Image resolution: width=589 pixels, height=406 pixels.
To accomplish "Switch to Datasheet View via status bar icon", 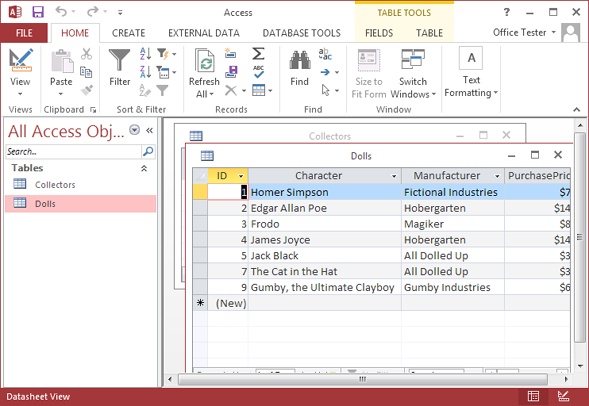I will pos(533,396).
